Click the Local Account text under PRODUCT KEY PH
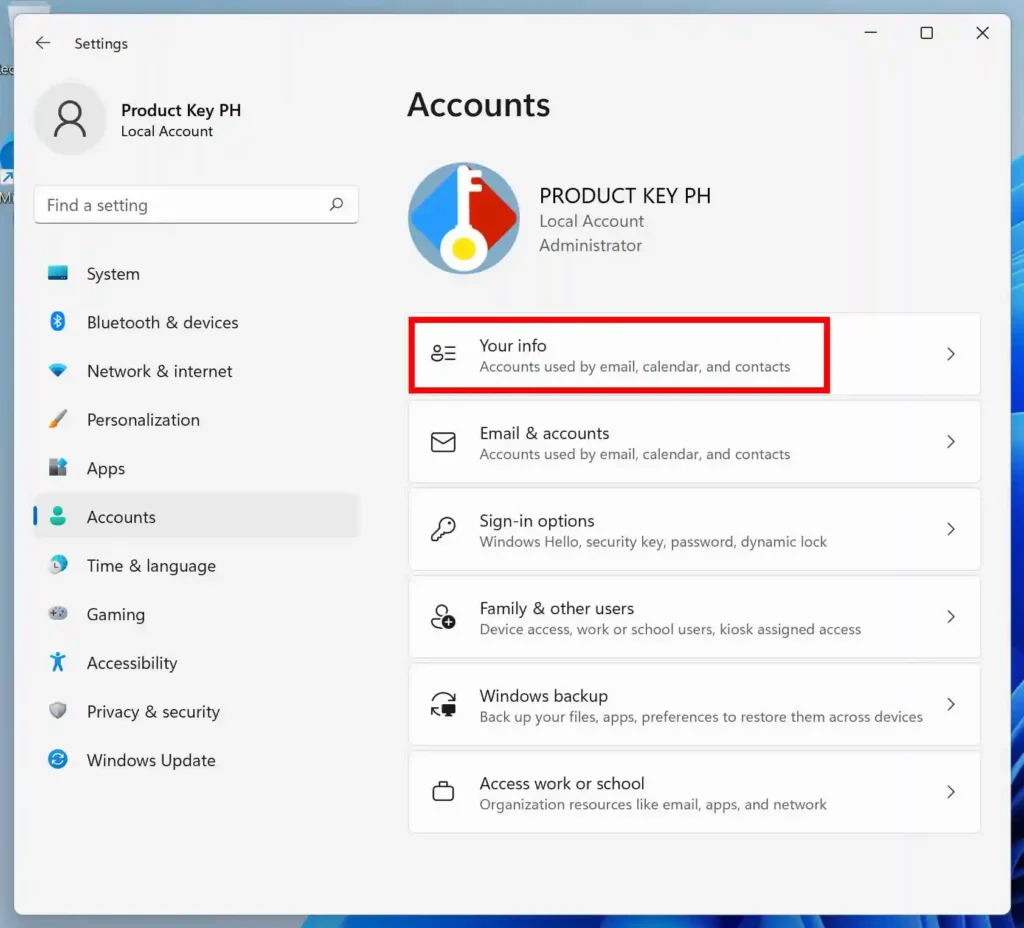The image size is (1024, 928). (x=591, y=221)
